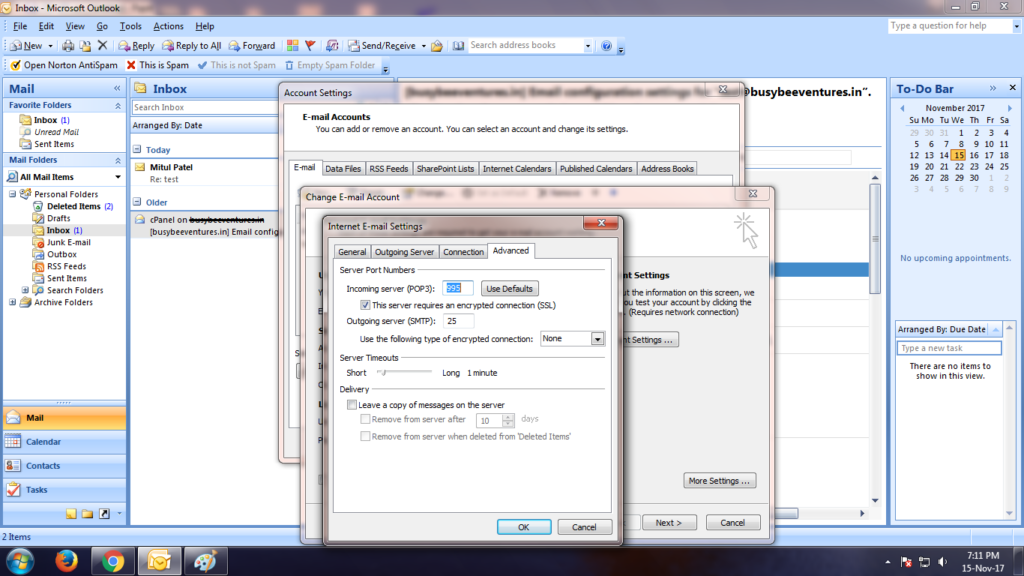Open the Outbox folder

click(61, 254)
